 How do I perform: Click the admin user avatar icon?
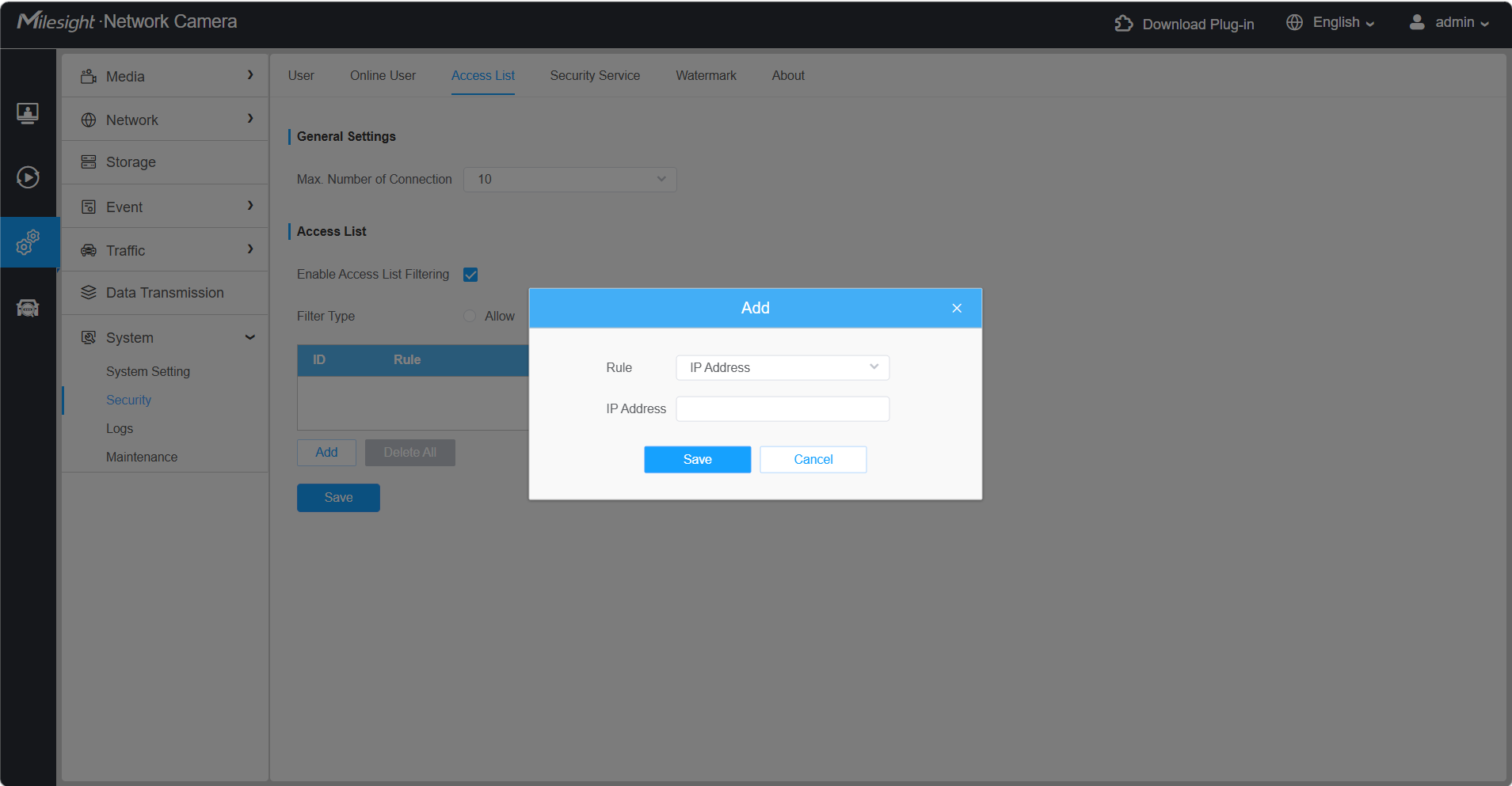(1417, 22)
